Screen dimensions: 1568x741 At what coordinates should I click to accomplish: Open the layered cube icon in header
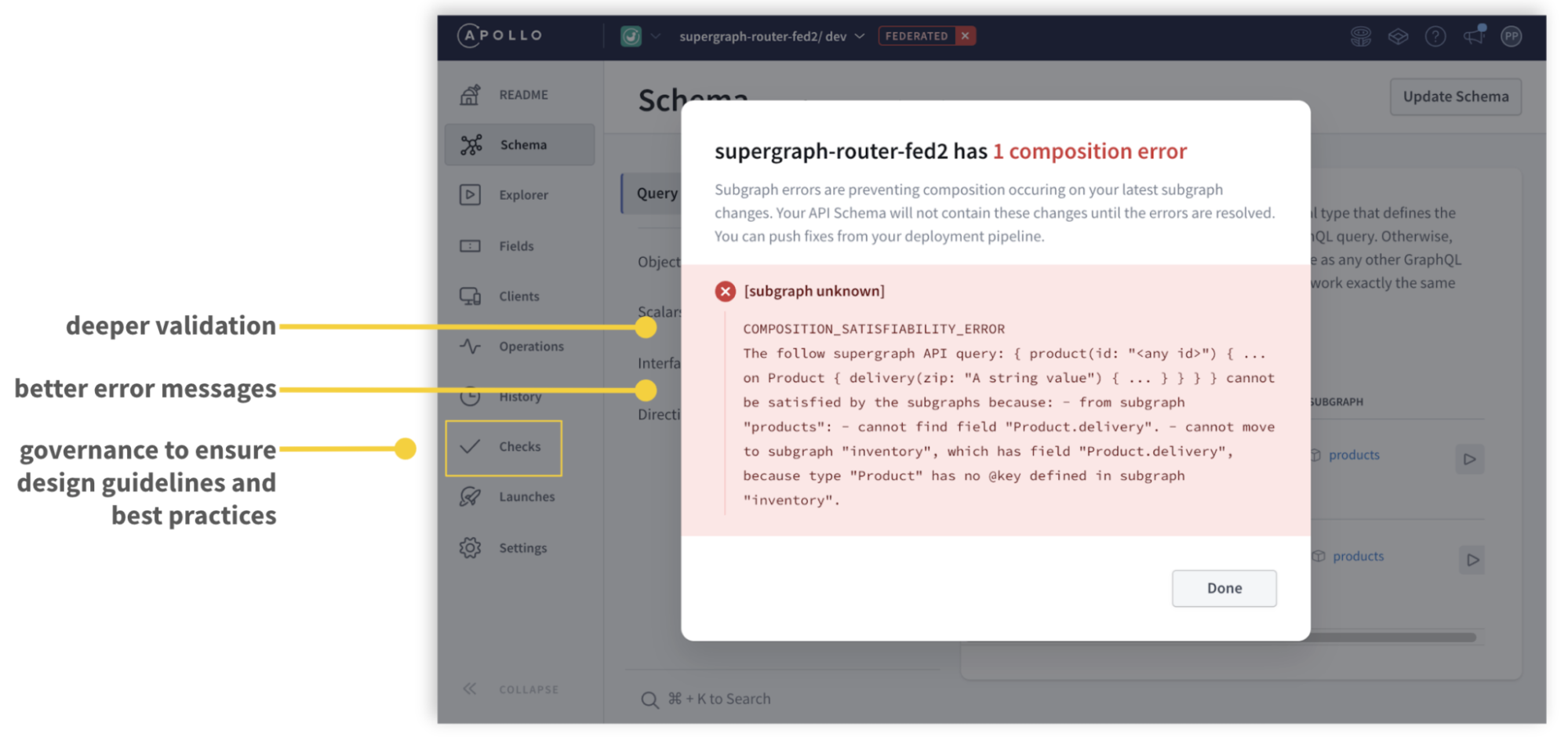pos(1398,36)
